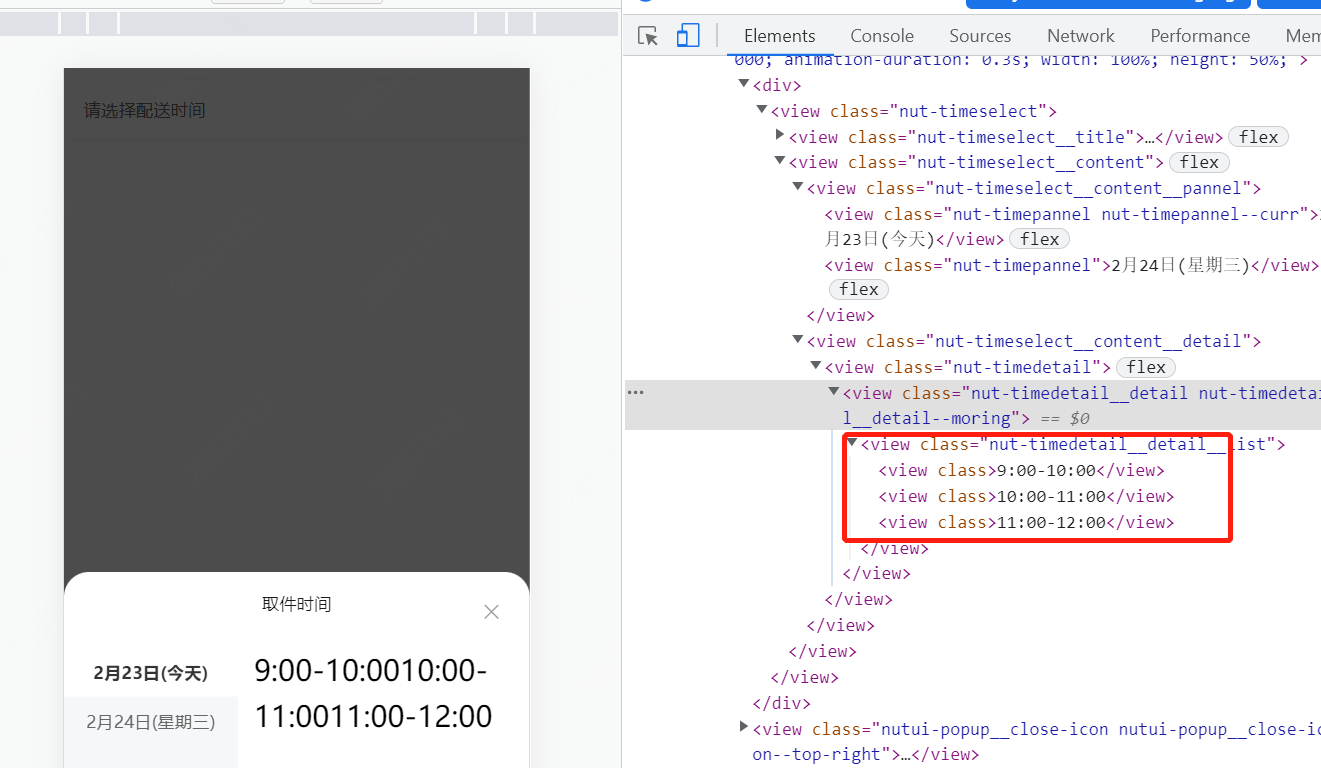Collapse the nut-timeselect__content__pannel node
Image resolution: width=1321 pixels, height=768 pixels.
tap(798, 187)
